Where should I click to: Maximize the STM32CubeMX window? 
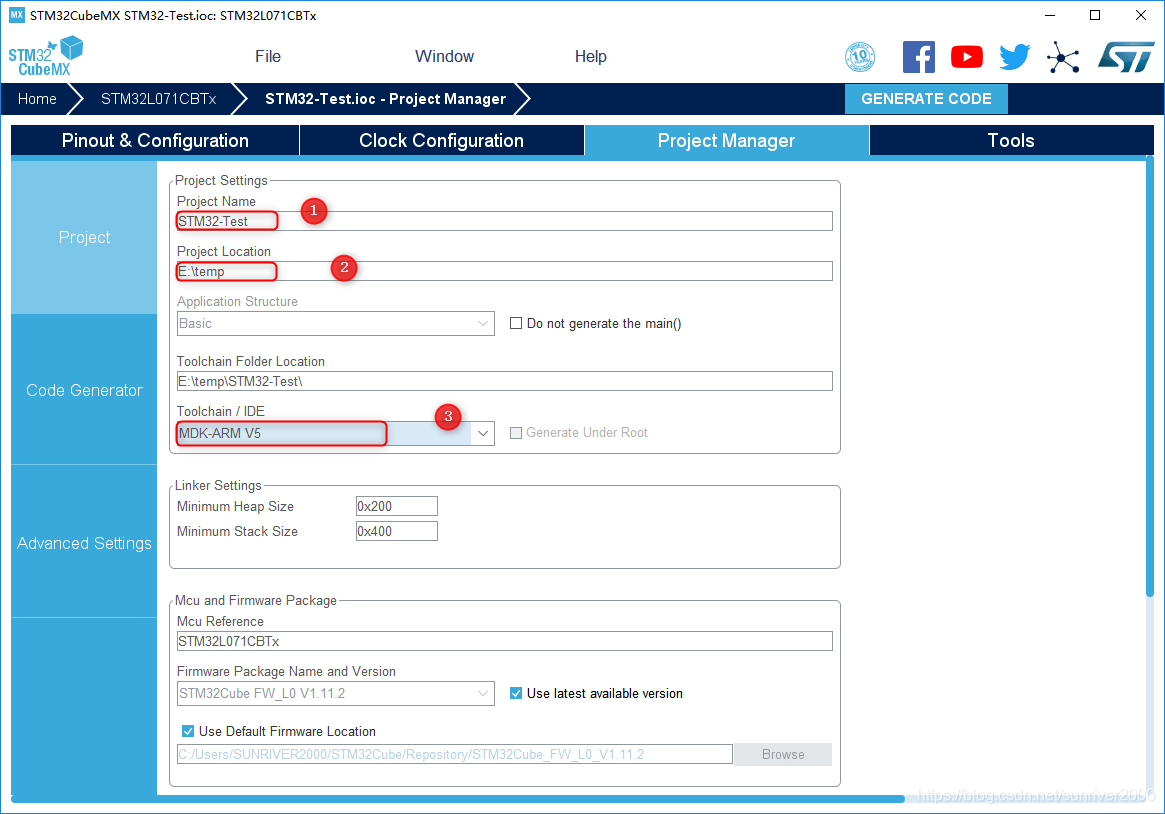click(1094, 15)
